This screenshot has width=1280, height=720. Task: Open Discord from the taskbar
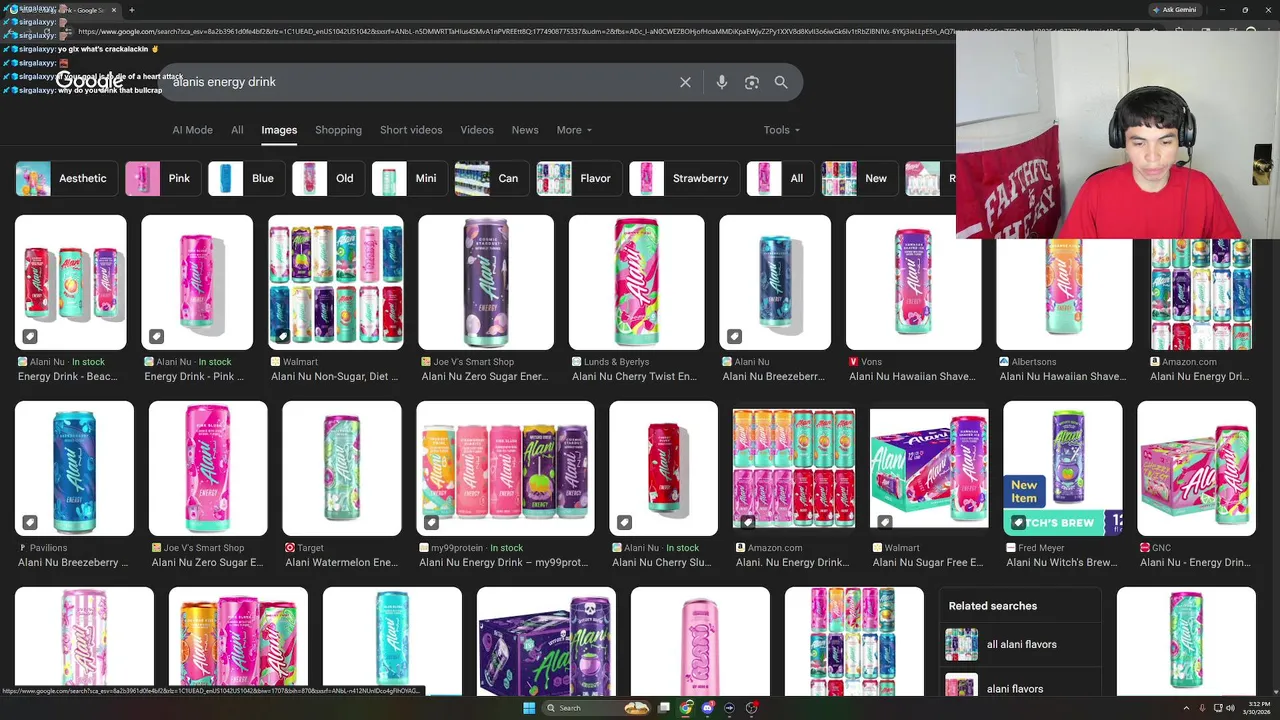click(708, 708)
